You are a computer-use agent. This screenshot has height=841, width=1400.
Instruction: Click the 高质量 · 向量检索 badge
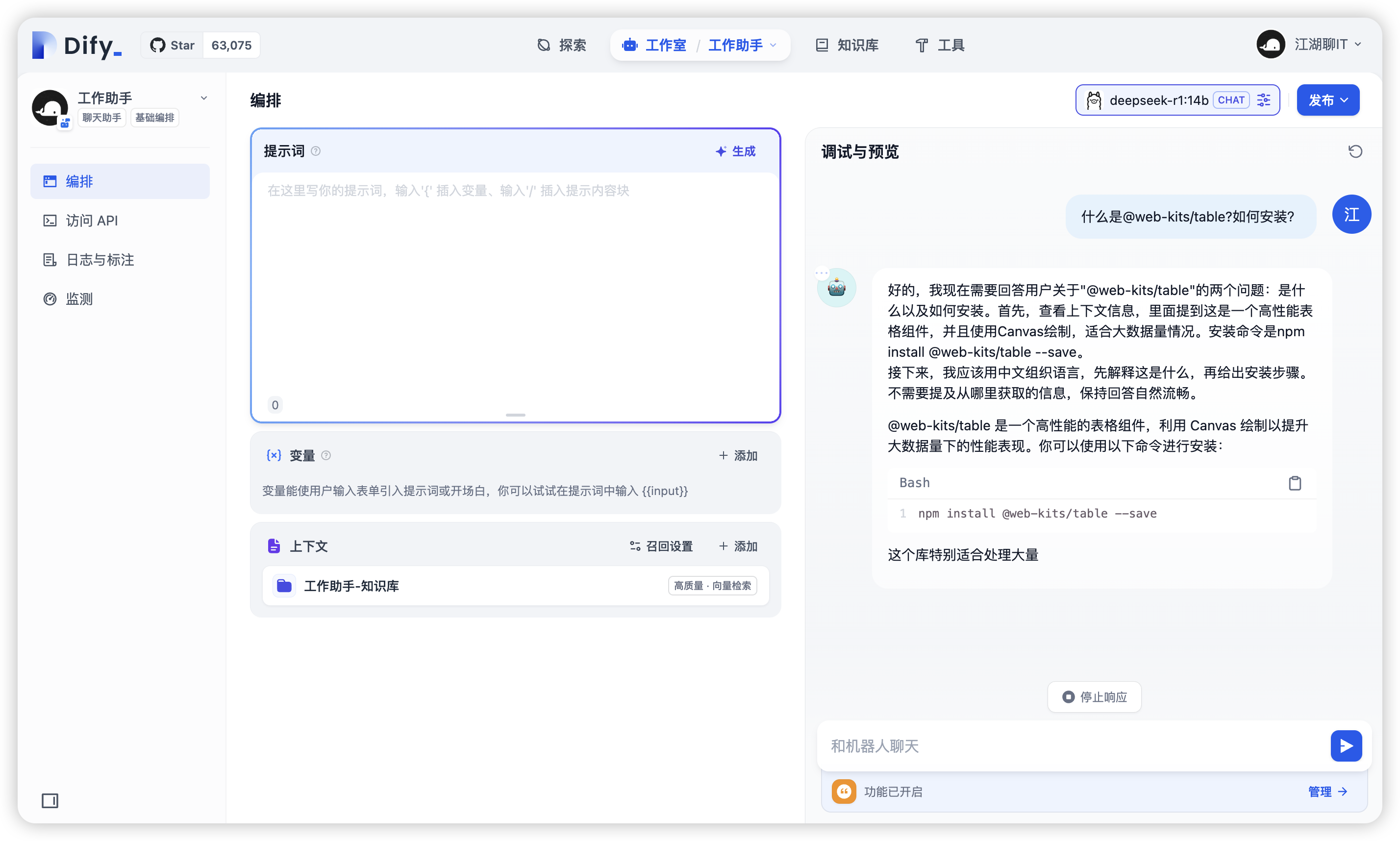(x=712, y=585)
